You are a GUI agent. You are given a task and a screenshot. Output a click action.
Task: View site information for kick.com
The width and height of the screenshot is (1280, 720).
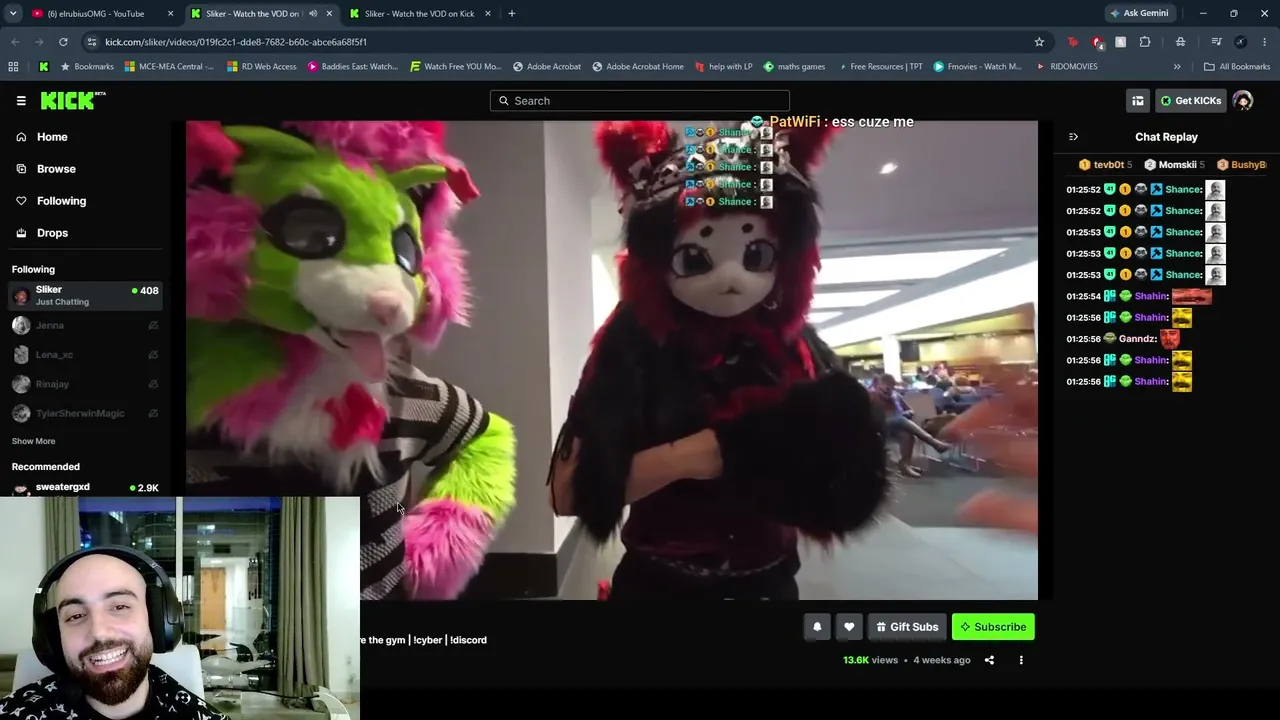[x=92, y=42]
